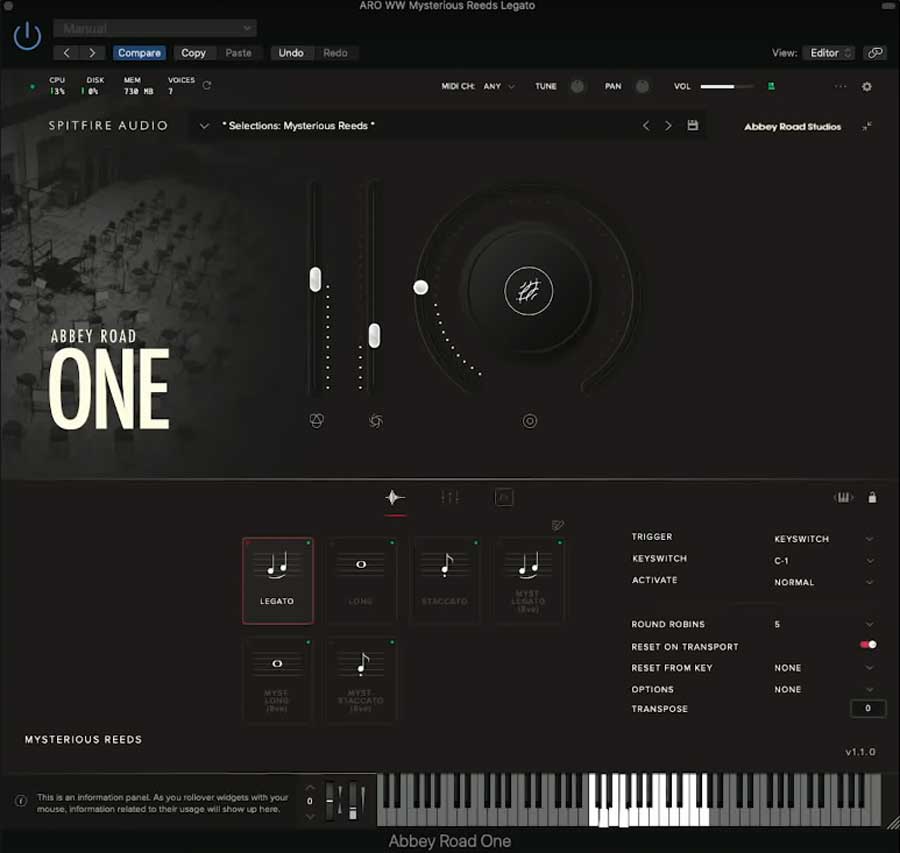
Task: Select previous Spitfire preset arrow
Action: (x=646, y=126)
